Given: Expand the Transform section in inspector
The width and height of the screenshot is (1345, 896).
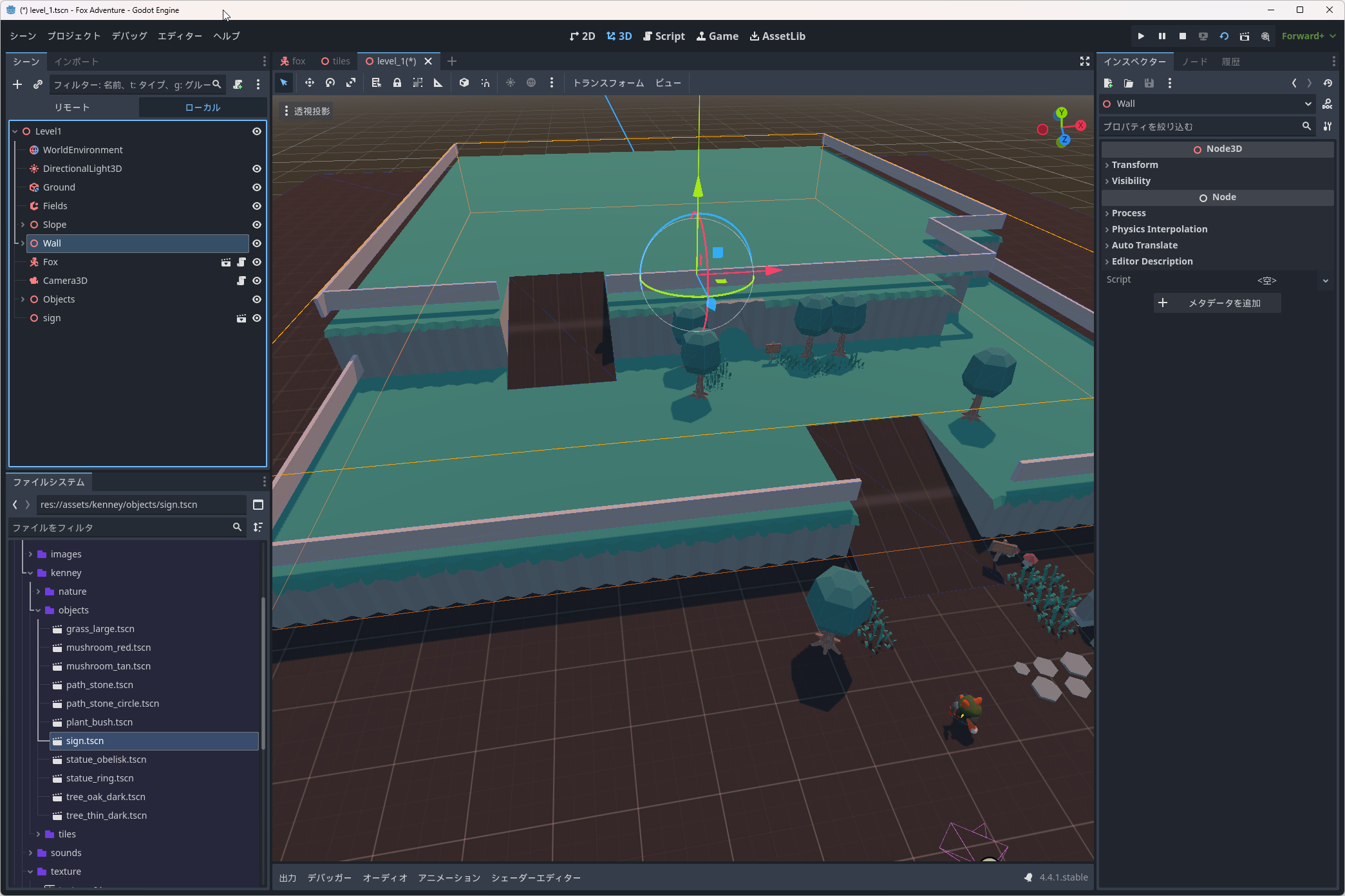Looking at the screenshot, I should 1134,165.
